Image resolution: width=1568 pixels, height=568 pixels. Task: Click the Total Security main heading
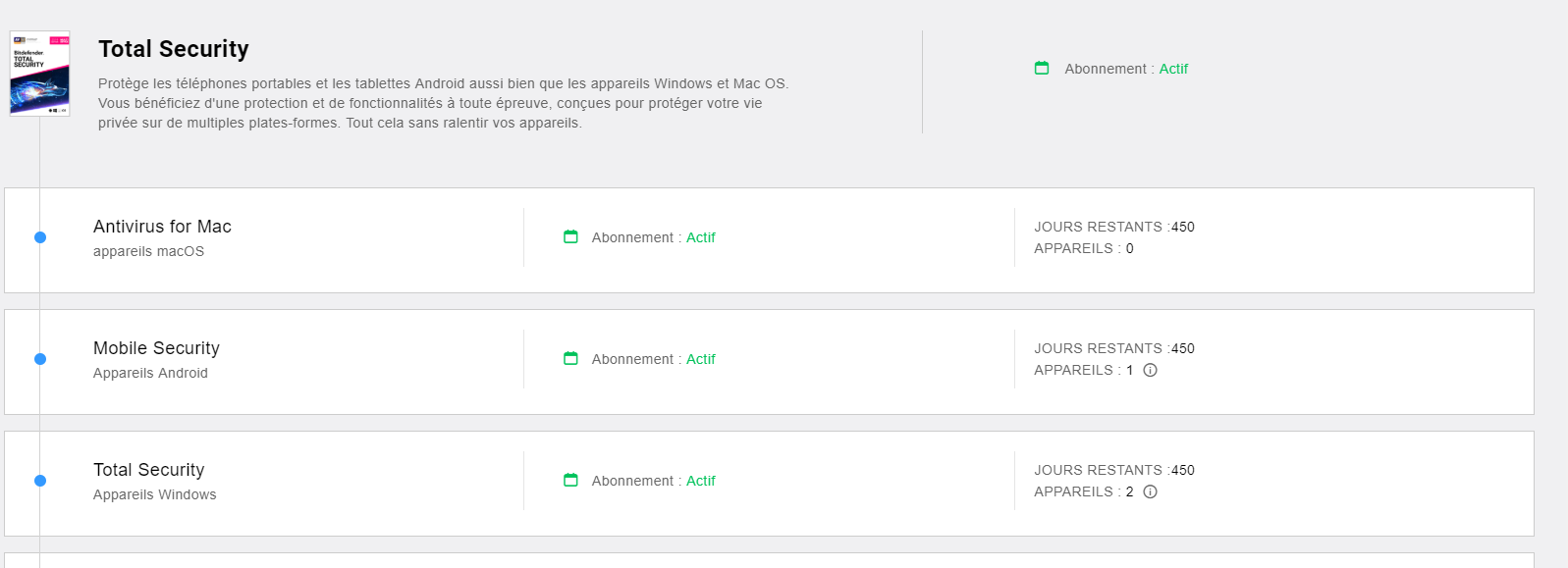(x=174, y=49)
